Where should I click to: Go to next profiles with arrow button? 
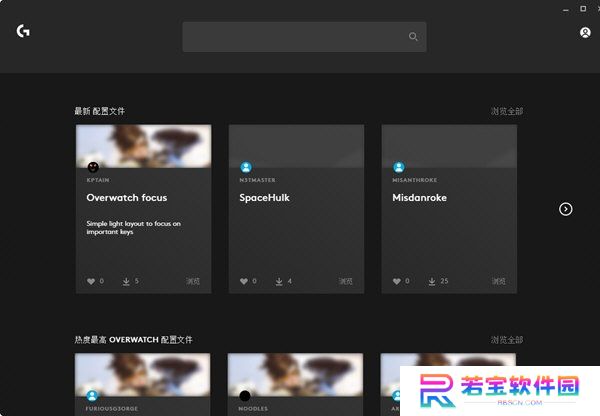pyautogui.click(x=566, y=209)
